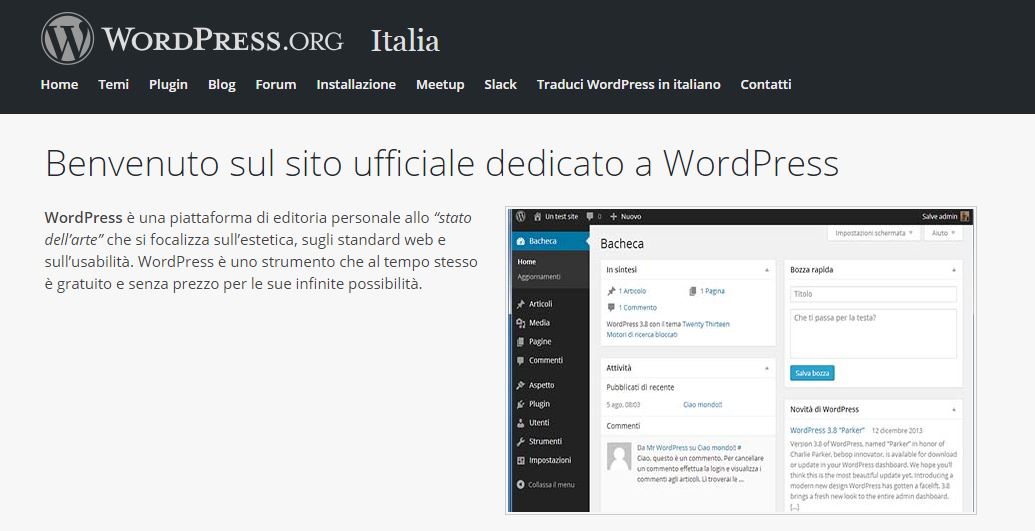This screenshot has height=531, width=1035.
Task: Collapse the Attività panel arrow
Action: [x=766, y=368]
